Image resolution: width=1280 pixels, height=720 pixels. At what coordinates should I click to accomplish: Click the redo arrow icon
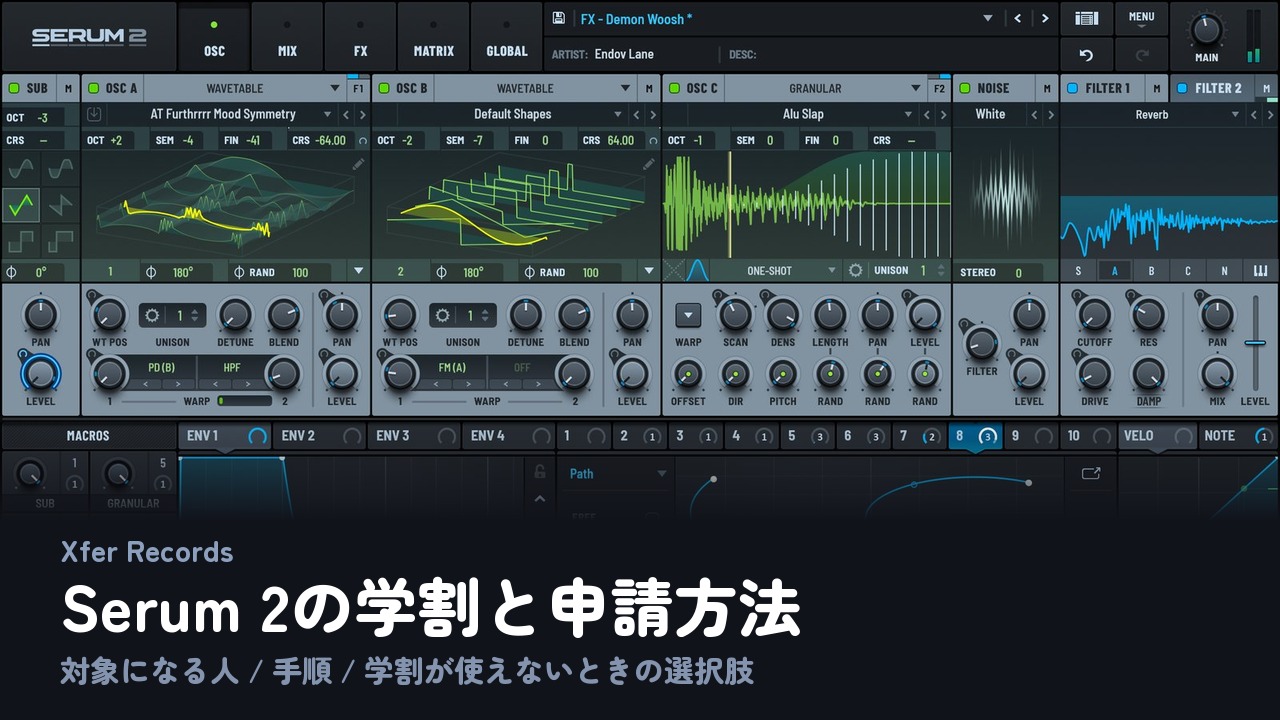(x=1142, y=55)
